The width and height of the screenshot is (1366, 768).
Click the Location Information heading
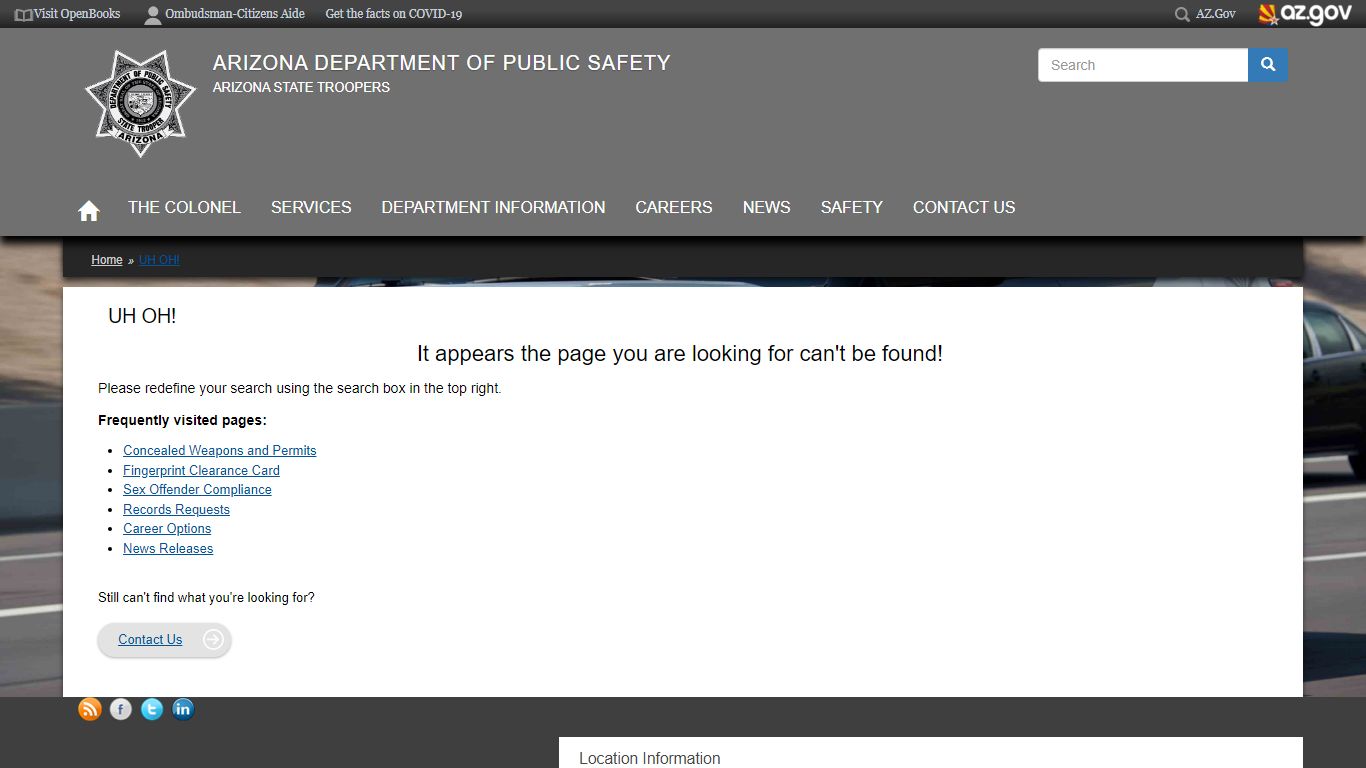click(x=650, y=758)
